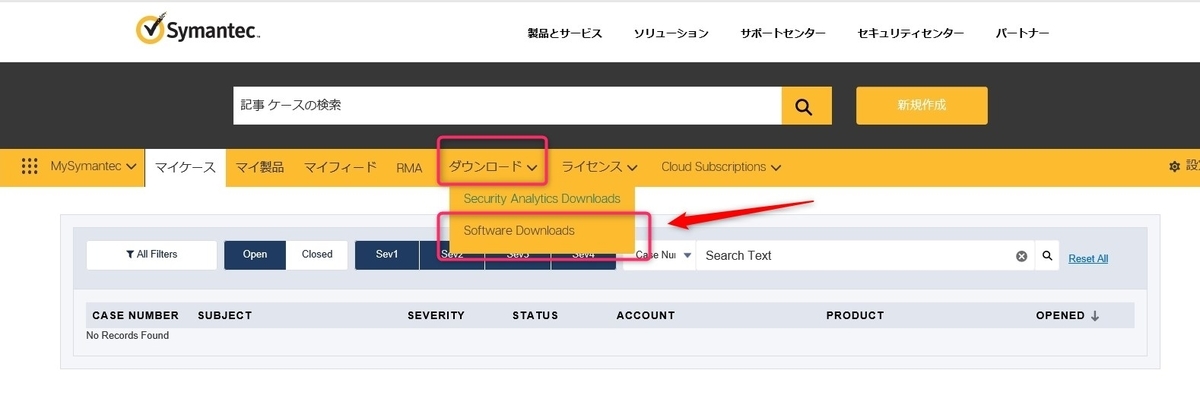
Task: Click the SUBJECT column header
Action: [225, 315]
